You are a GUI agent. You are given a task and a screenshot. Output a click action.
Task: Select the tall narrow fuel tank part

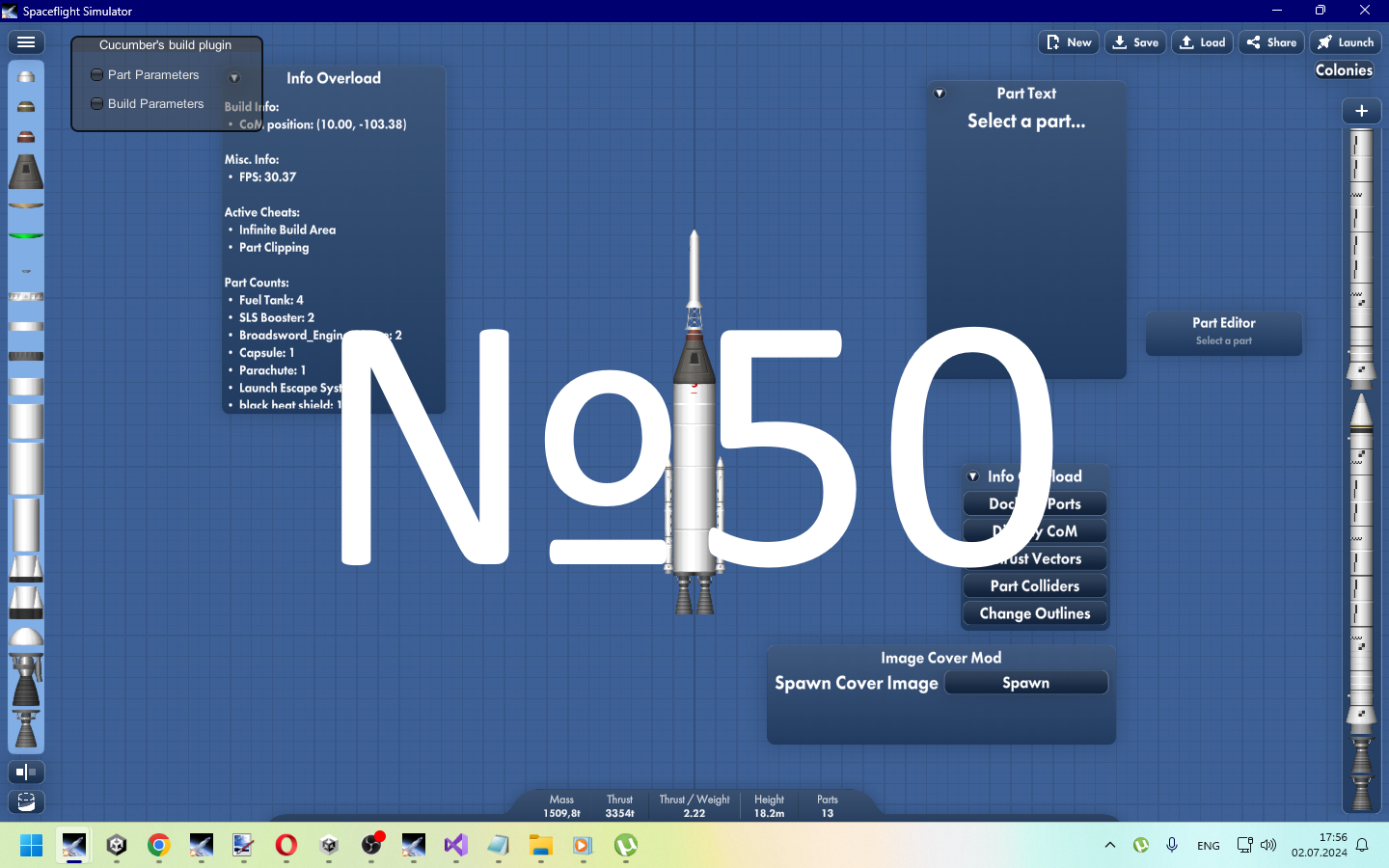(26, 525)
